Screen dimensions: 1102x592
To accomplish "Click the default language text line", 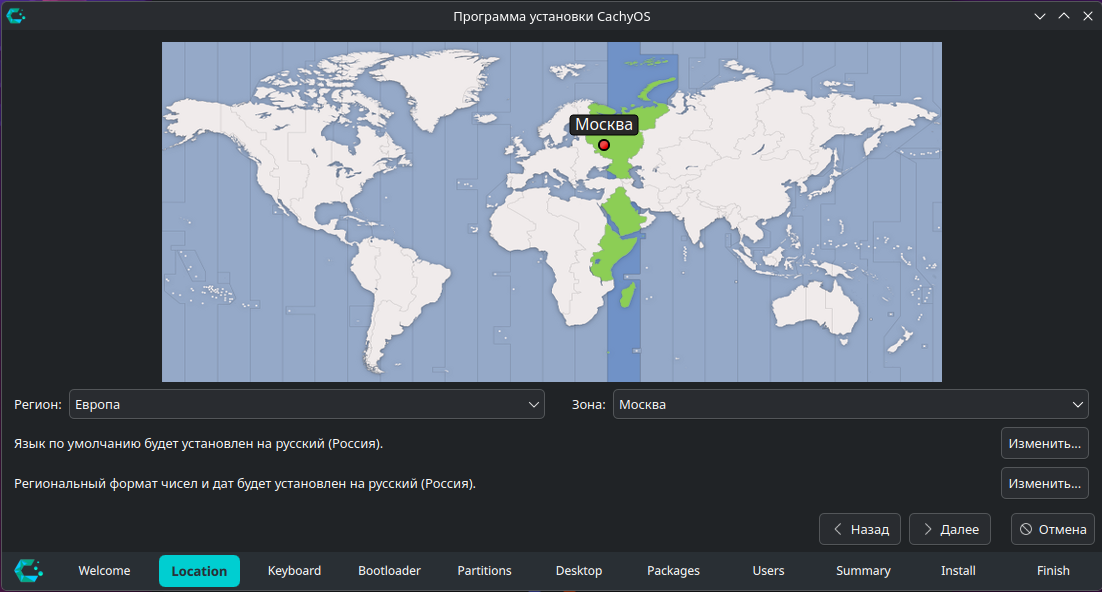I will pyautogui.click(x=198, y=444).
